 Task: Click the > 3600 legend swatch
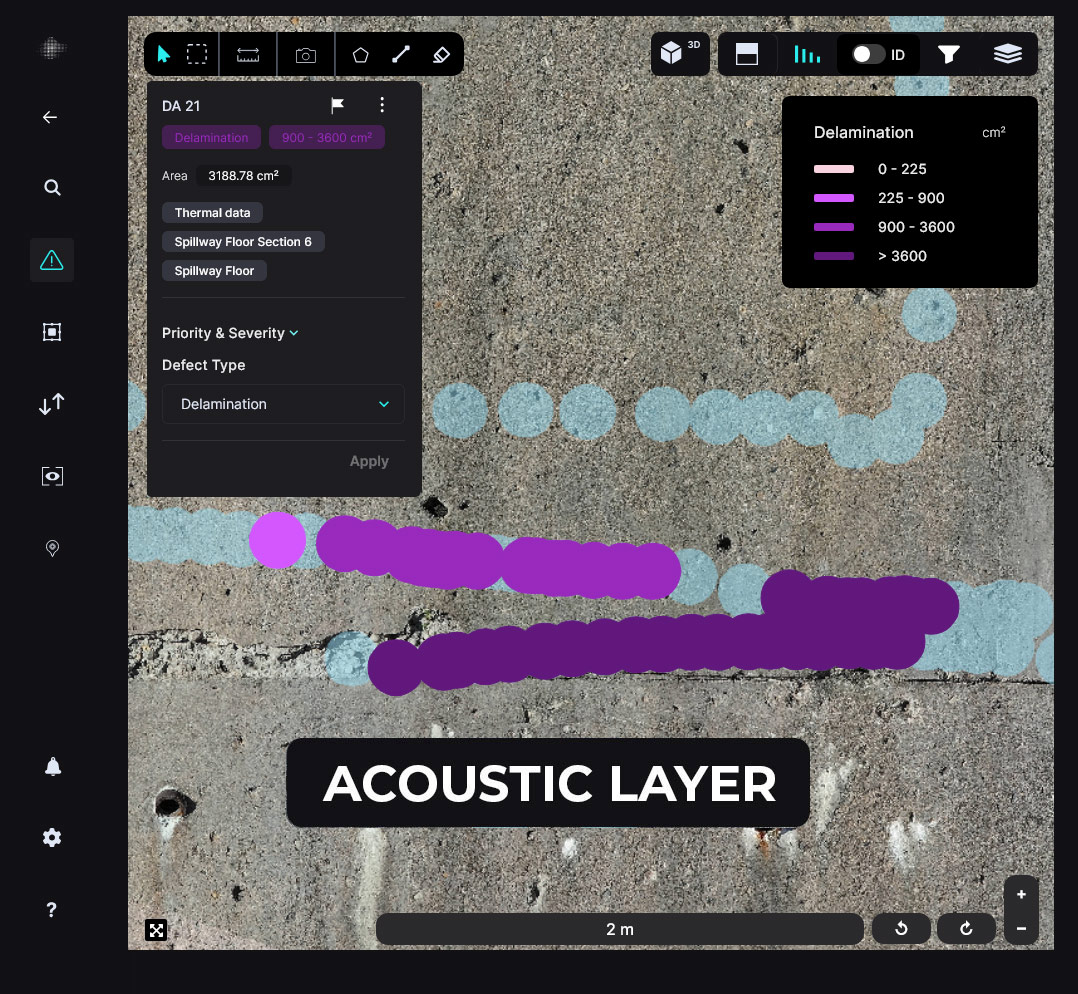pos(833,256)
